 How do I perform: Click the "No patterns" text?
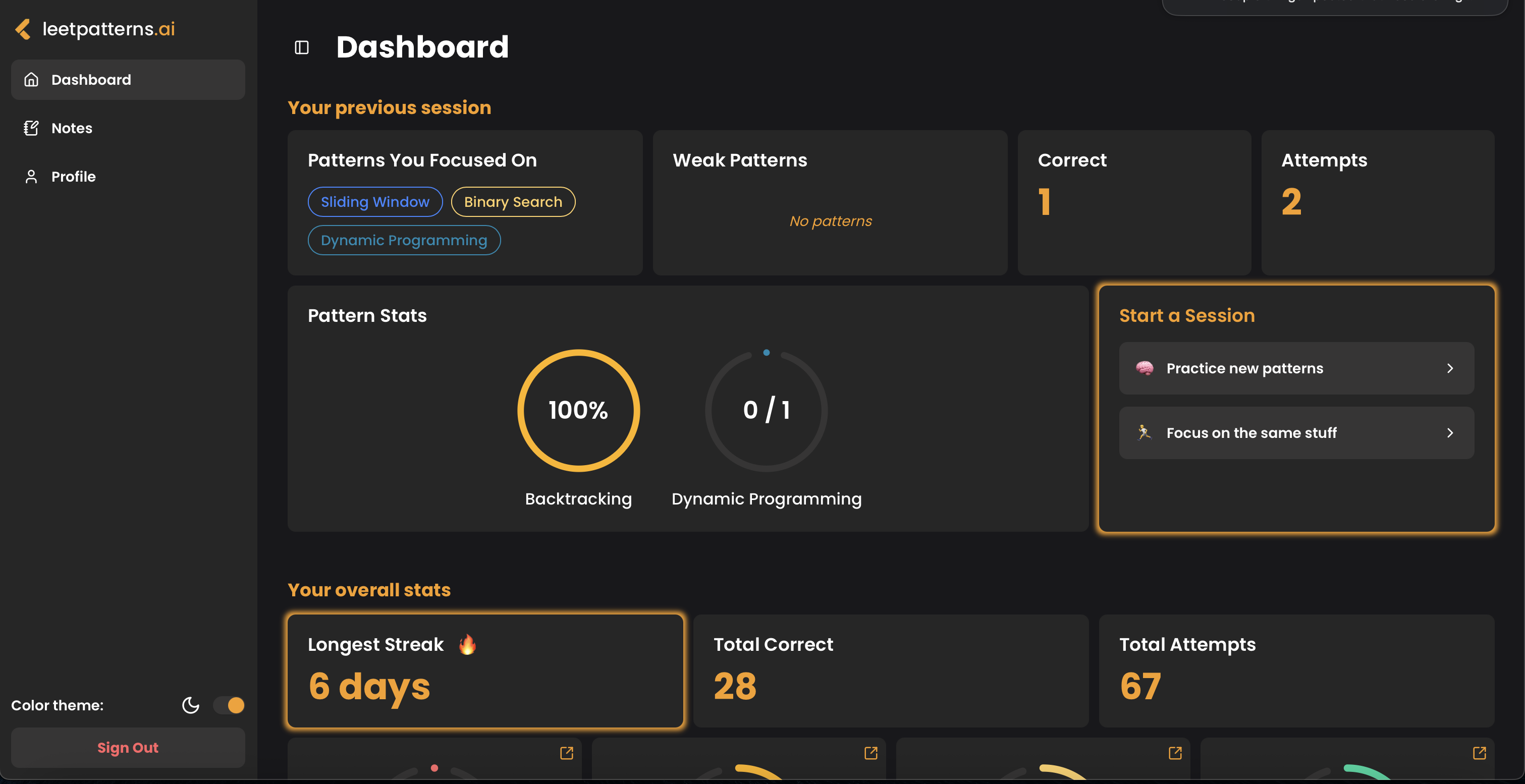point(831,220)
